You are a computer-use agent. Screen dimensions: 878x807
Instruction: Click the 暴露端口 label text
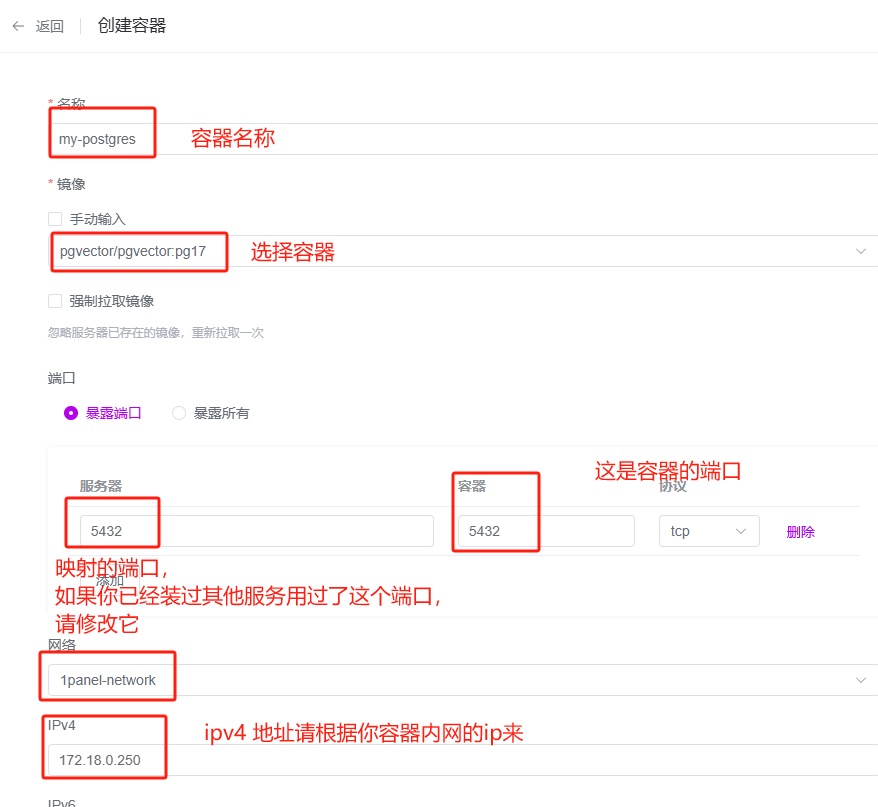[113, 413]
